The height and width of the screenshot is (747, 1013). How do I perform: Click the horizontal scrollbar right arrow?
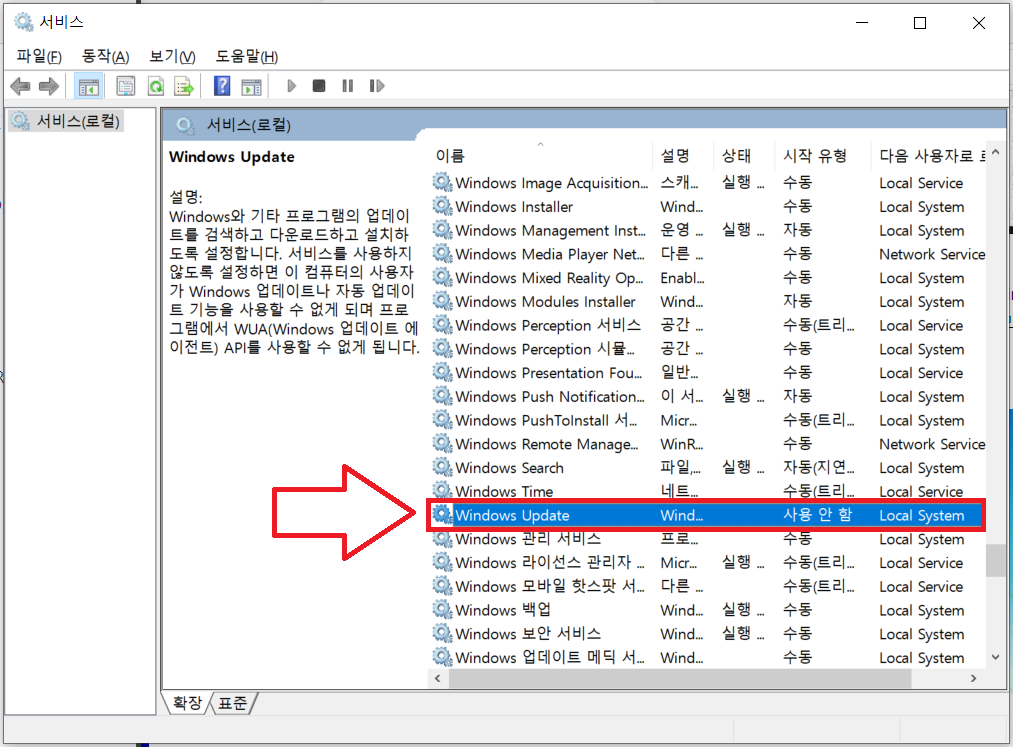pos(974,678)
